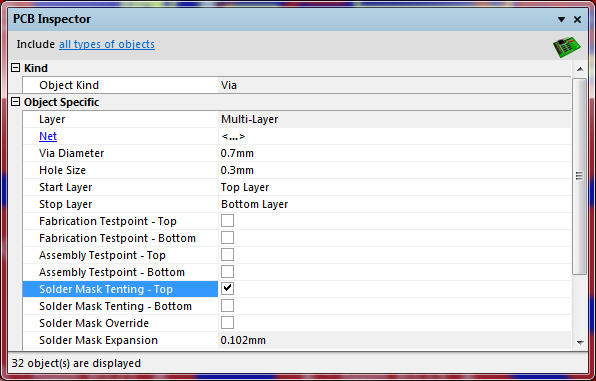This screenshot has height=381, width=596.
Task: Click the green PCB board icon
Action: [x=566, y=47]
